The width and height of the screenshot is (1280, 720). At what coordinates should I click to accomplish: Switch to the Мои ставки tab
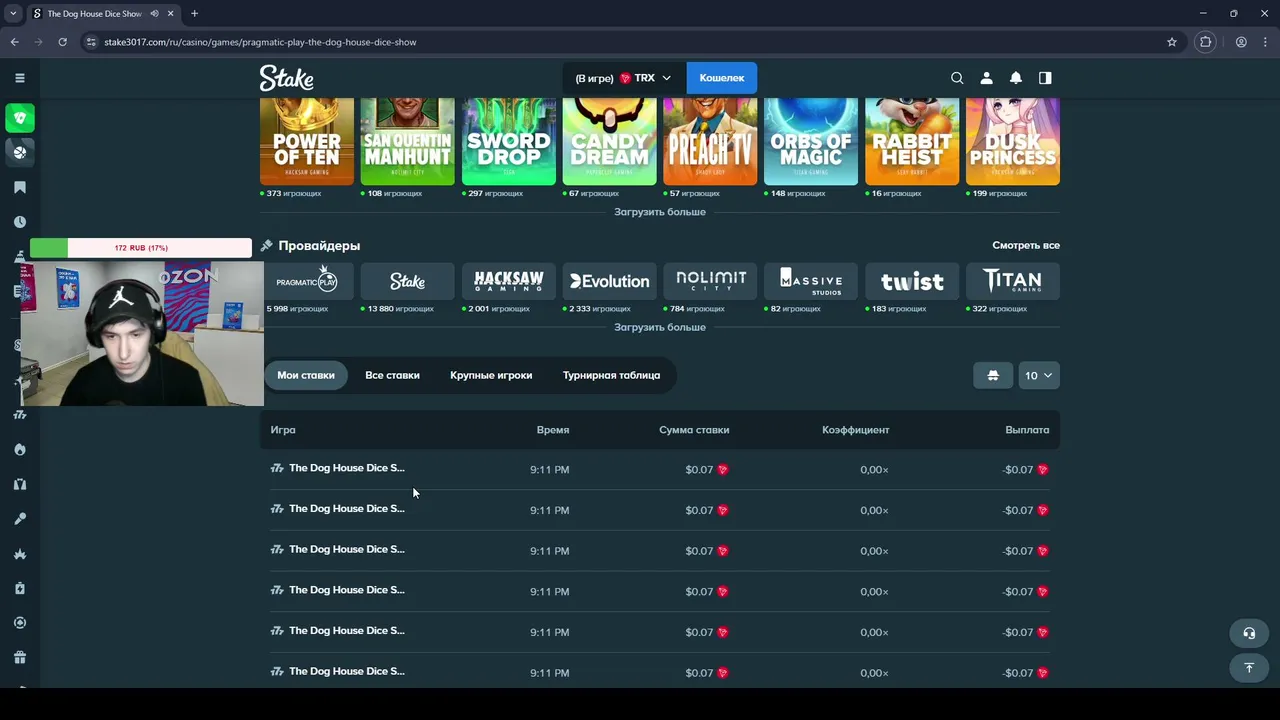tap(306, 375)
